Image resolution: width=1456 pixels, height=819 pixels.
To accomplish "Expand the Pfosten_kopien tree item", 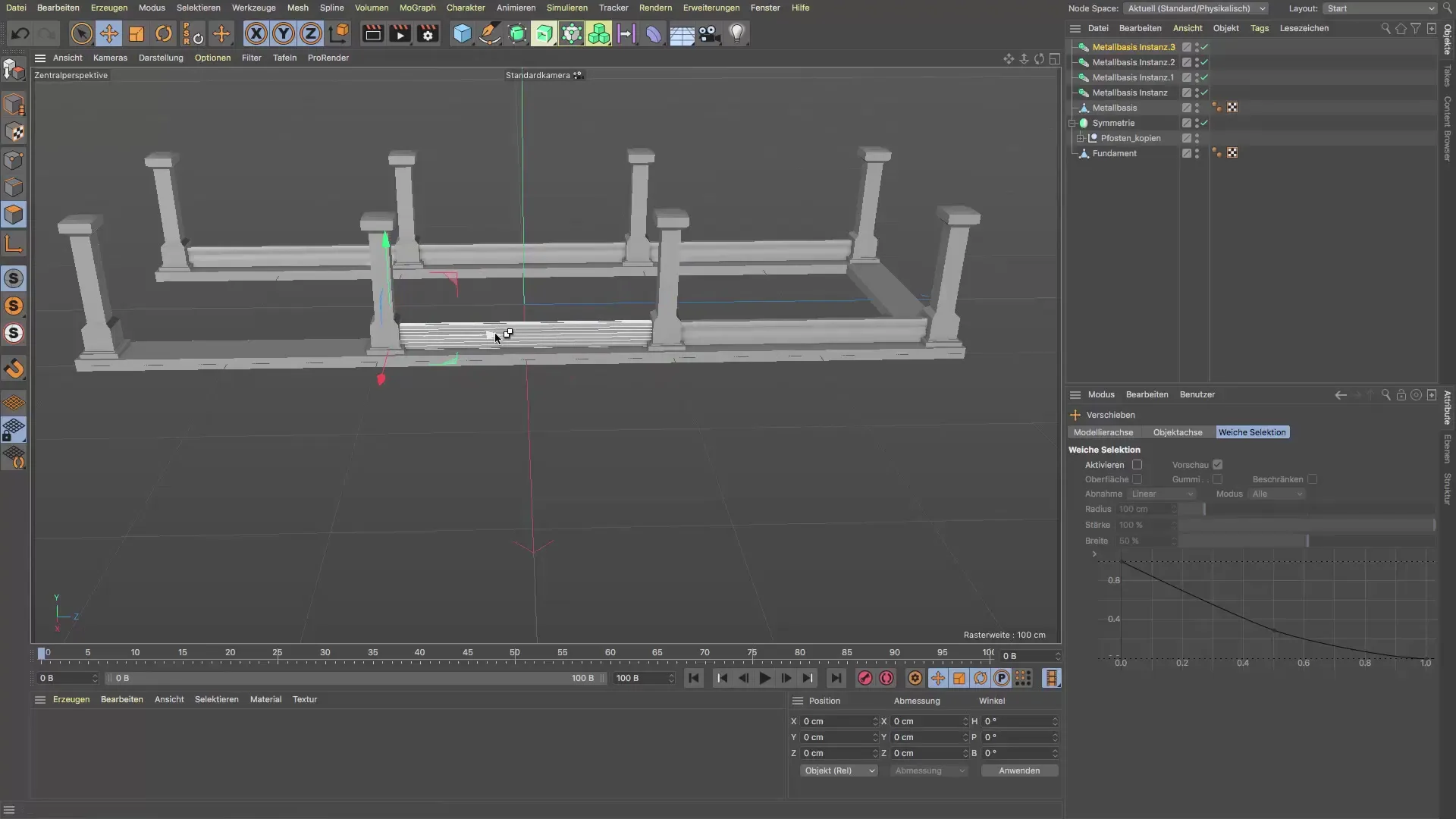I will [1081, 138].
